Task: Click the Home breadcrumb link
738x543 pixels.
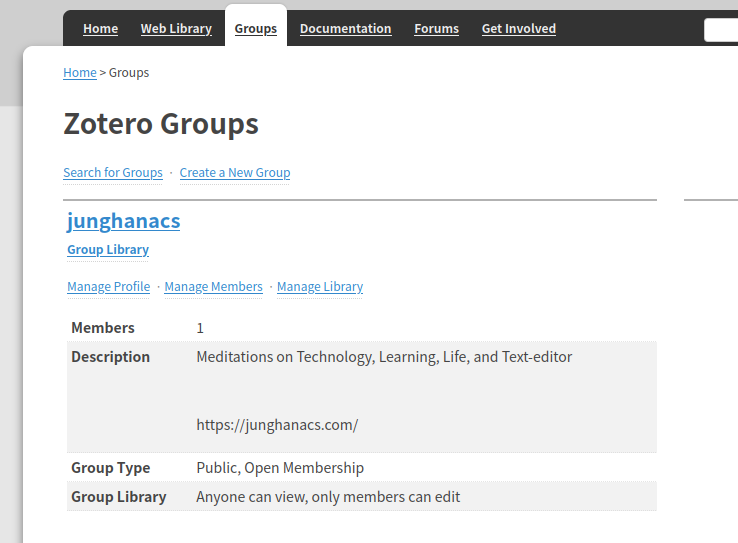Action: coord(80,73)
